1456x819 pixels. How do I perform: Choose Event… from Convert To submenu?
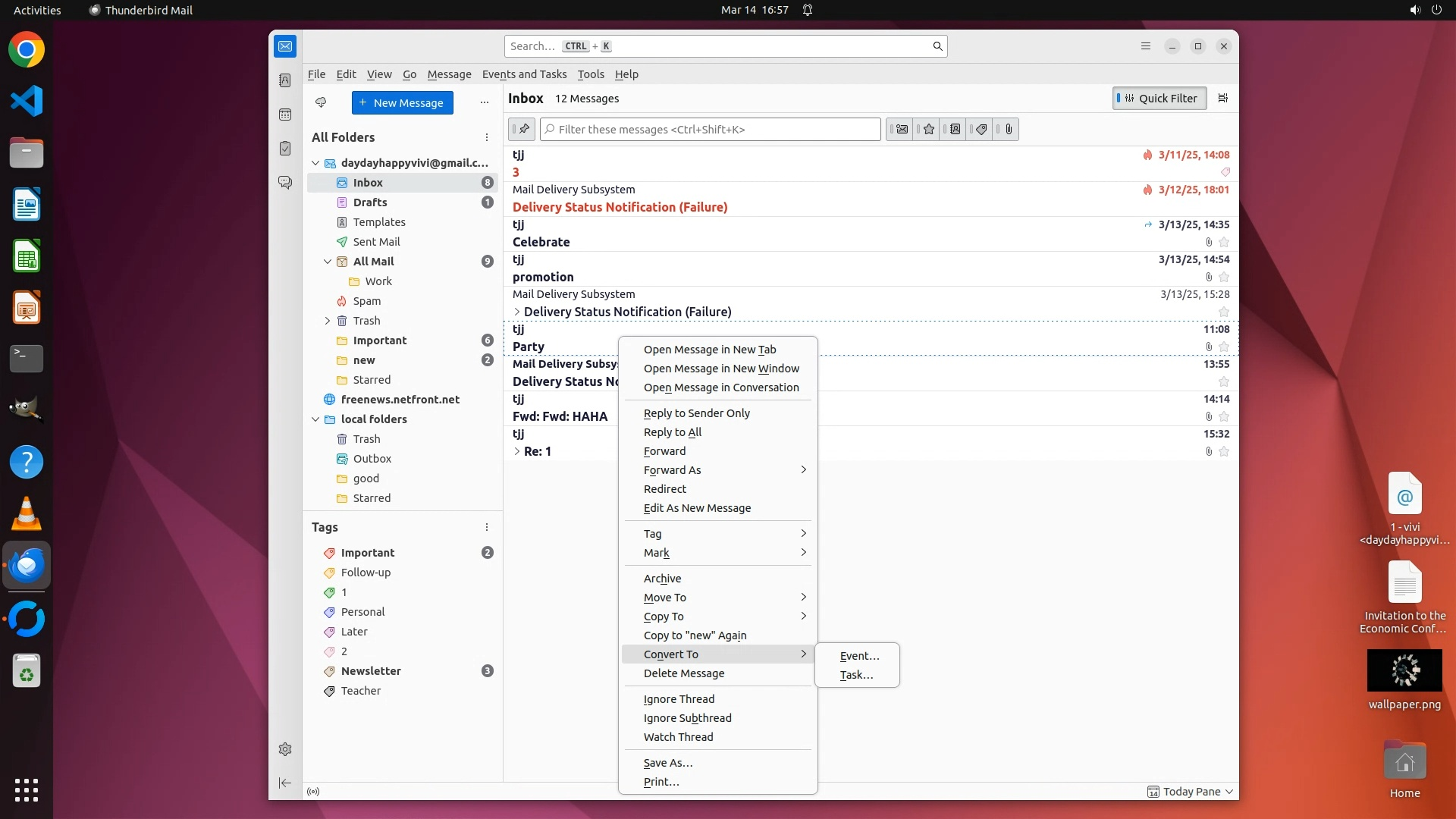[x=859, y=656]
